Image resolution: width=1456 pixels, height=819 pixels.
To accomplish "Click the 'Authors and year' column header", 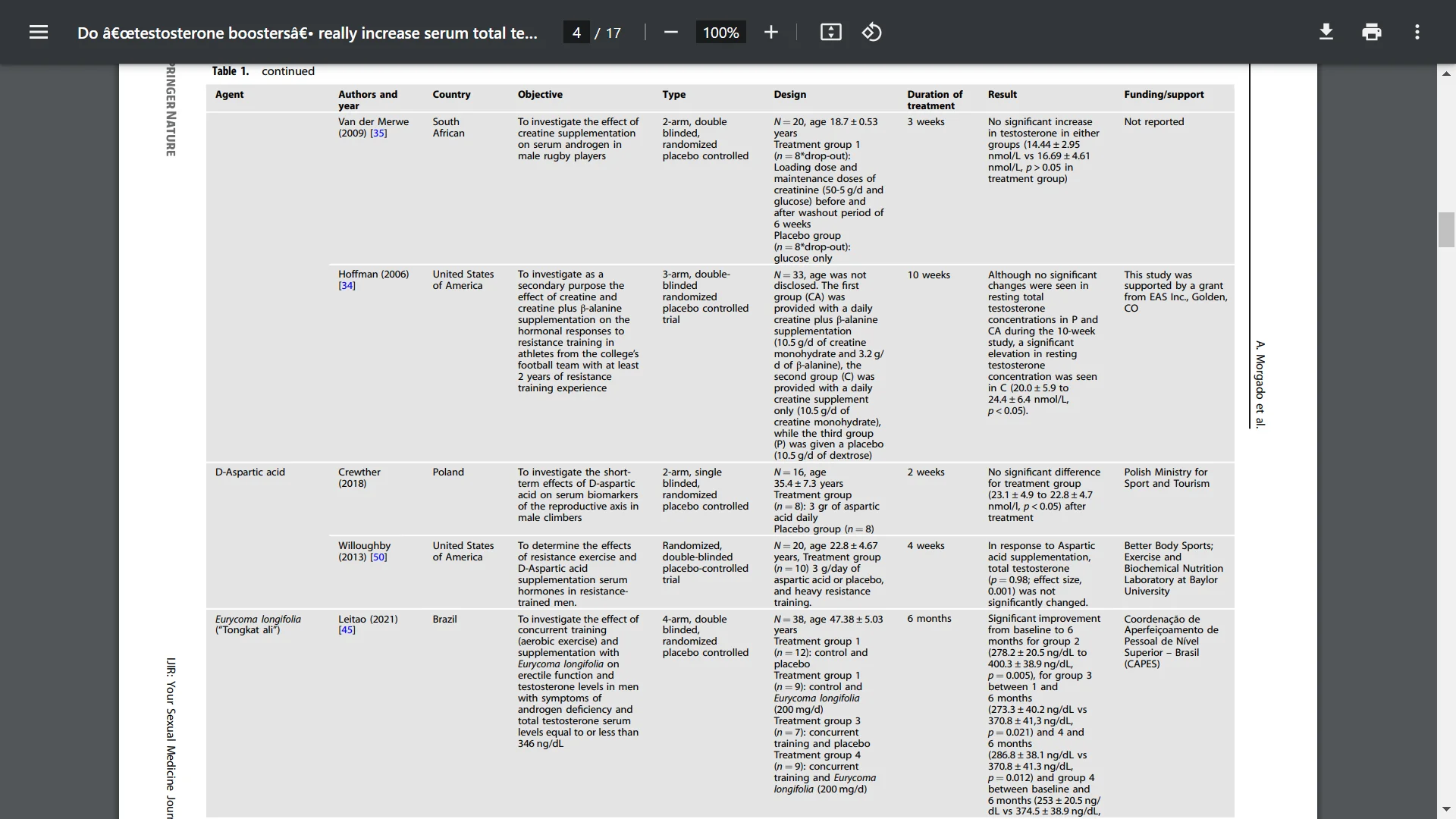I will (368, 100).
